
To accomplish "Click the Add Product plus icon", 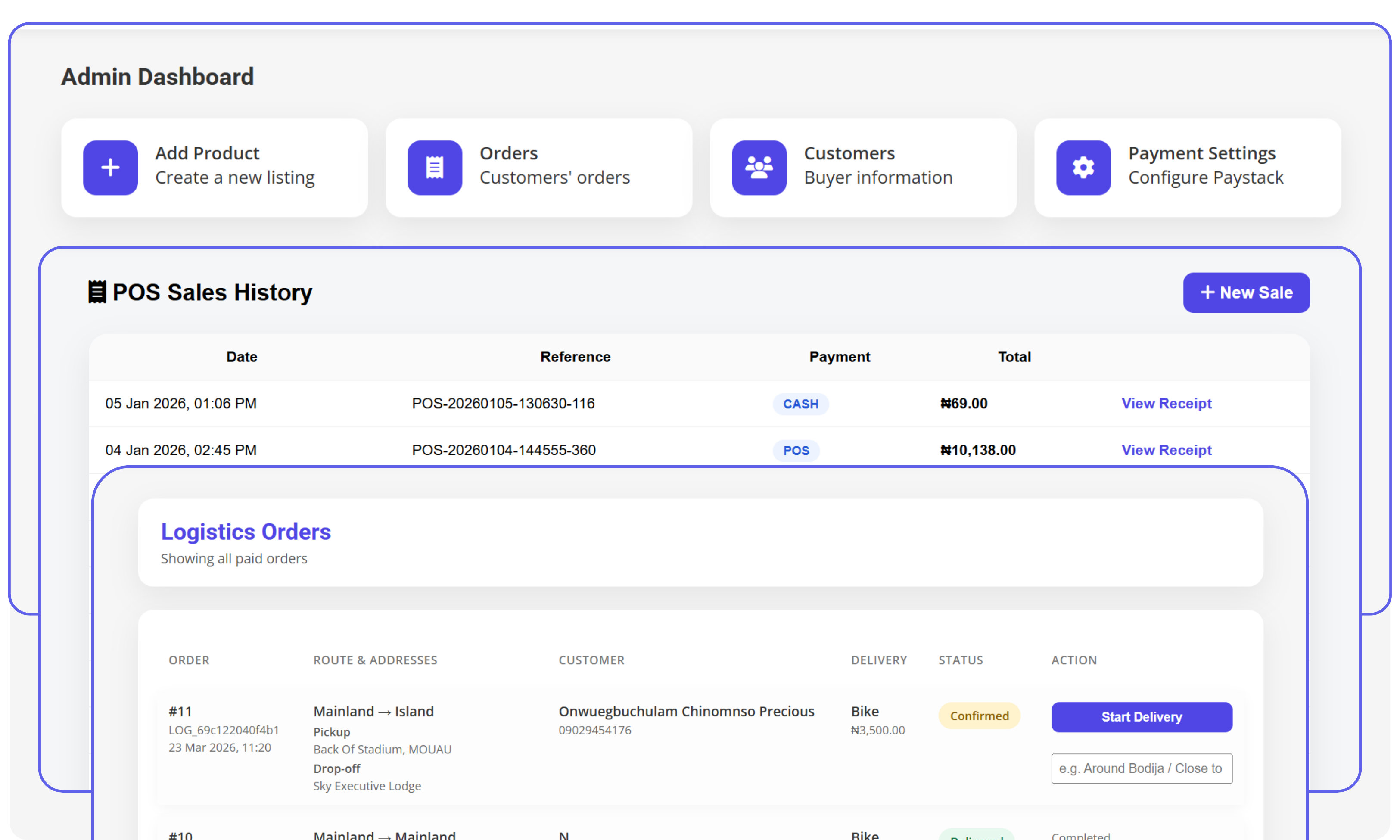I will click(x=110, y=168).
